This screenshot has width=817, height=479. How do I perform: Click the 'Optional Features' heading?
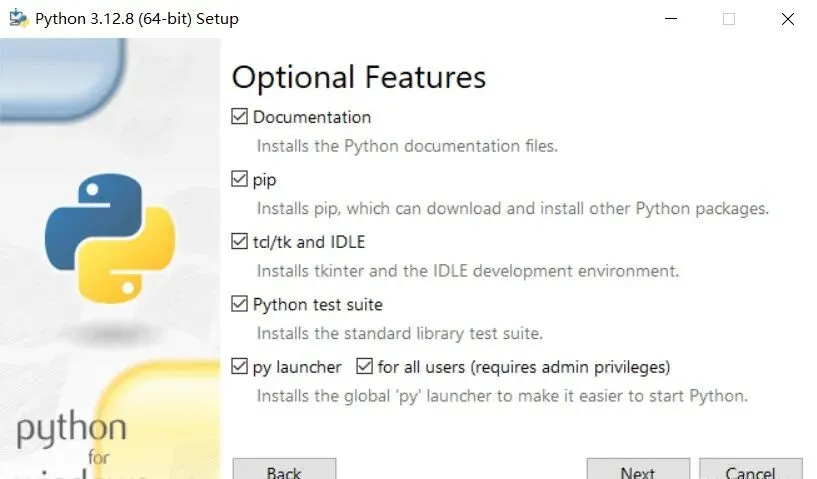pos(358,77)
